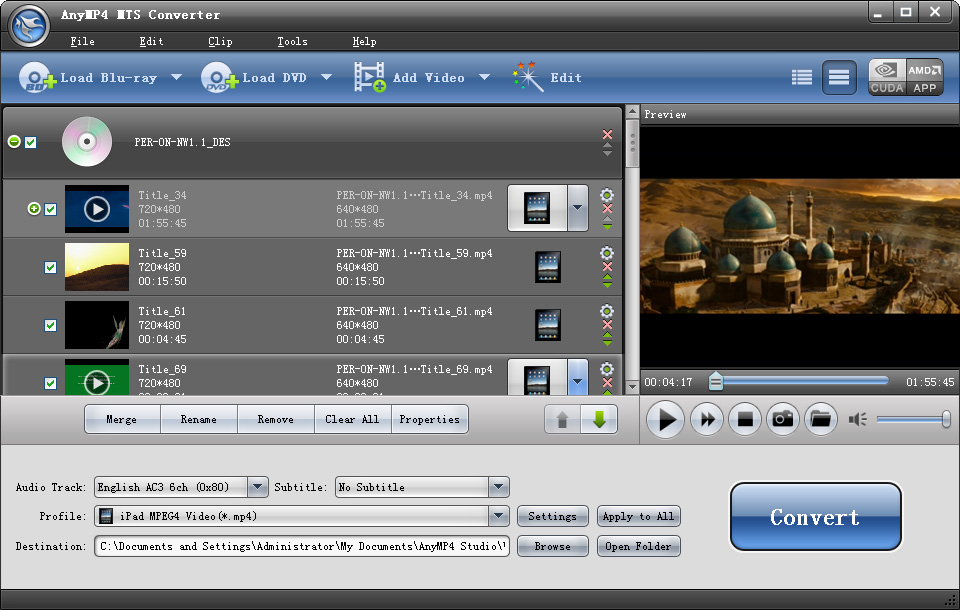Open the File menu
Screen dimensions: 960x610
82,41
